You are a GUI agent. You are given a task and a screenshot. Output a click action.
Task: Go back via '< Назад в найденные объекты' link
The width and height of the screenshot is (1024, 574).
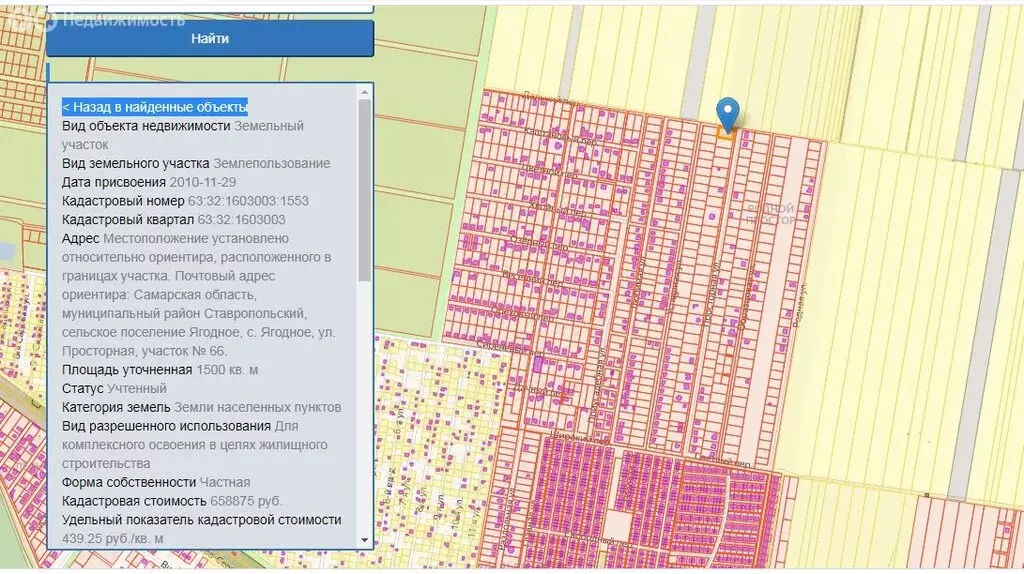tap(155, 107)
